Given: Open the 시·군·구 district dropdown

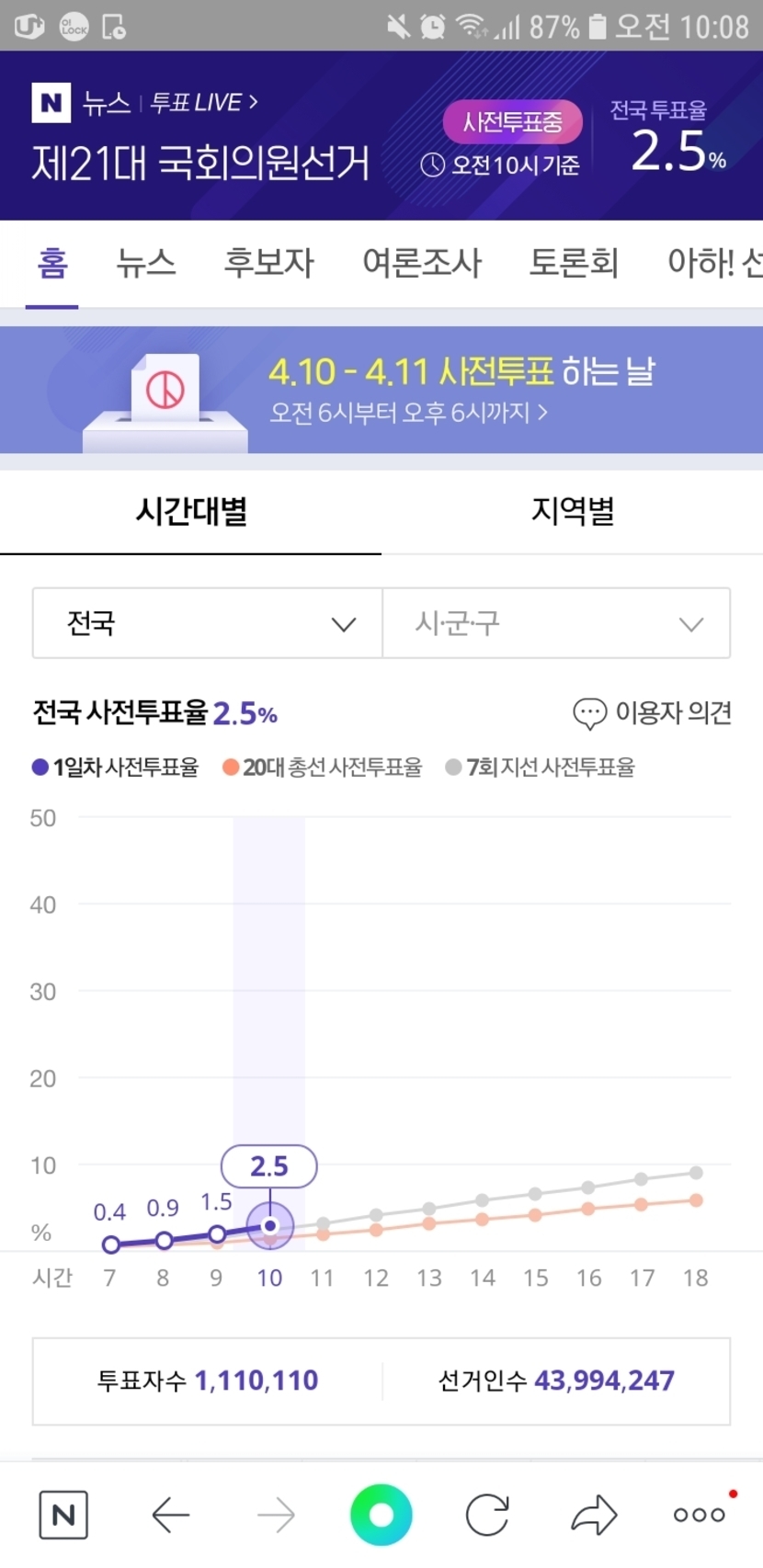Looking at the screenshot, I should [556, 623].
